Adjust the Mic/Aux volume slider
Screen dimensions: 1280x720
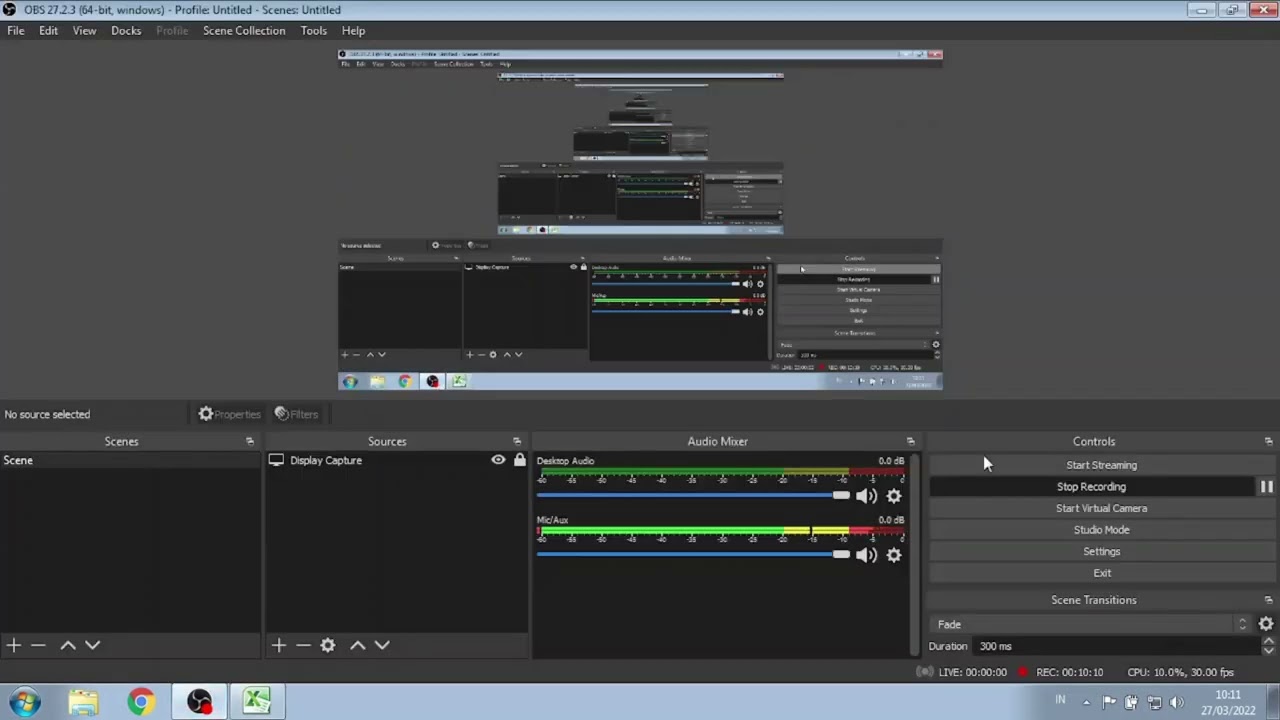694,555
